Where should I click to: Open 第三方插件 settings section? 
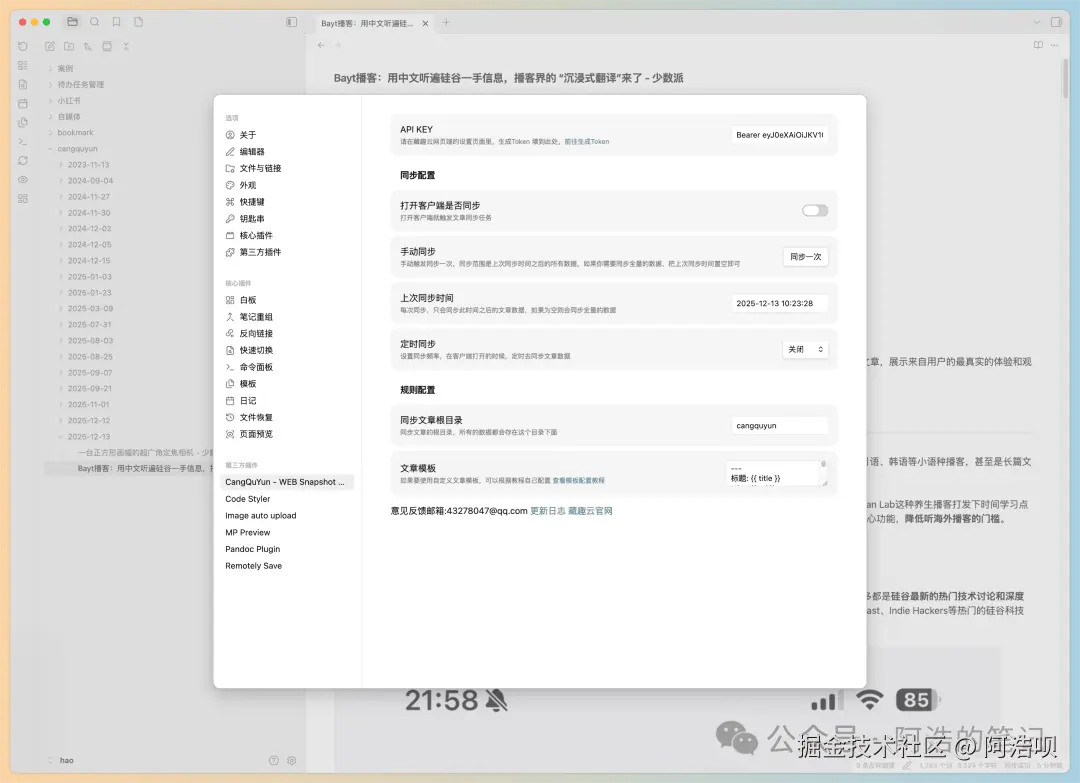pyautogui.click(x=260, y=252)
